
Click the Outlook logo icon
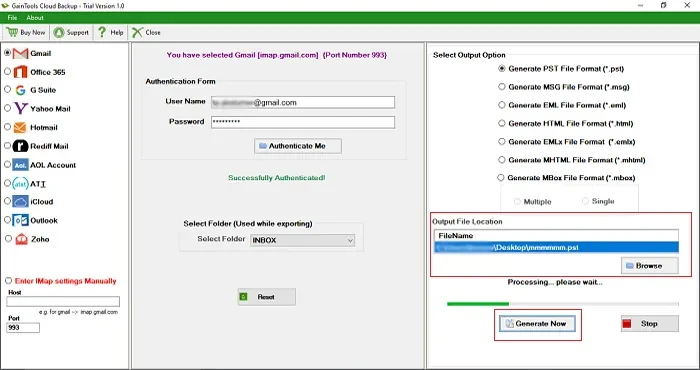(21, 220)
